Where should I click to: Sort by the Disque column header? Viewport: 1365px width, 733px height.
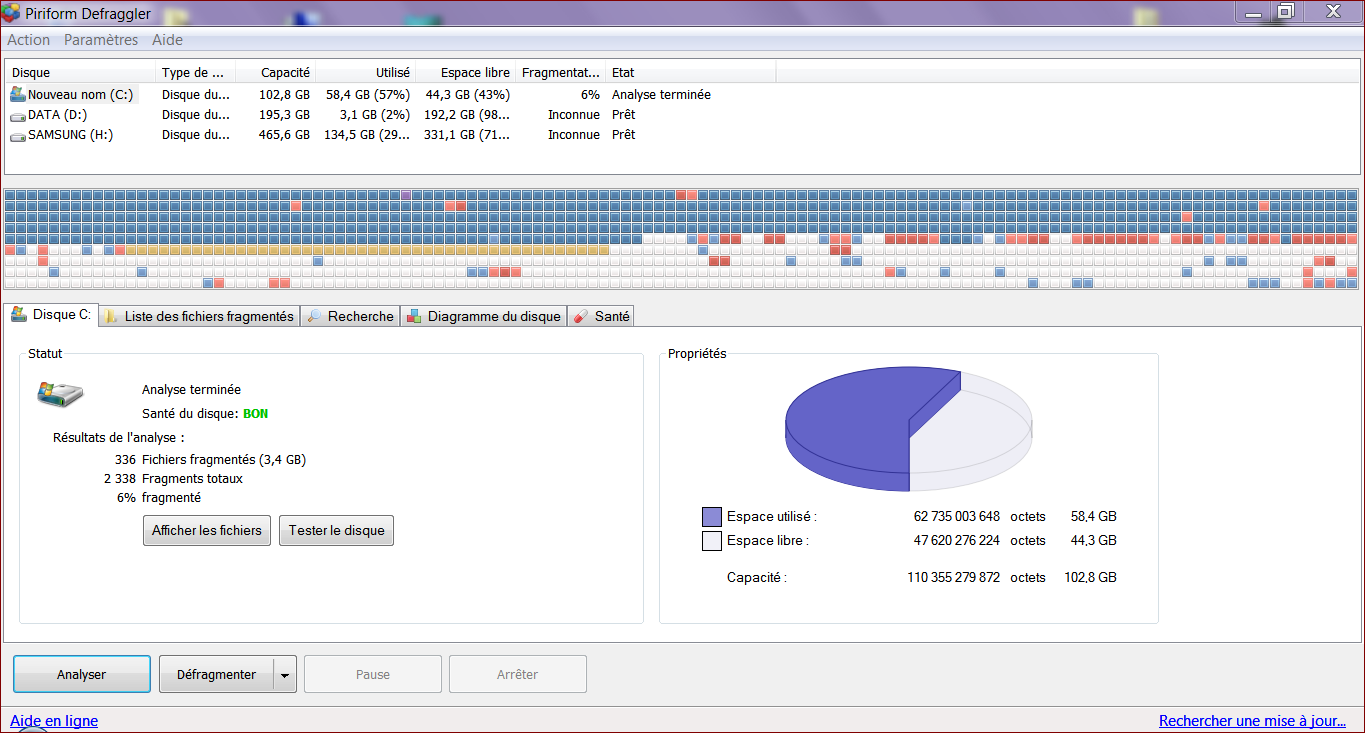coord(81,72)
